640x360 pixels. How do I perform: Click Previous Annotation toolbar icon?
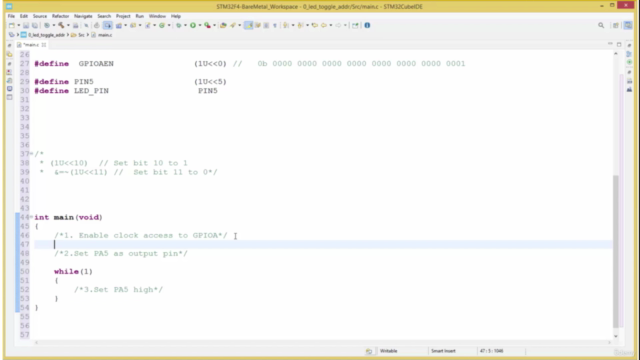pos(300,25)
